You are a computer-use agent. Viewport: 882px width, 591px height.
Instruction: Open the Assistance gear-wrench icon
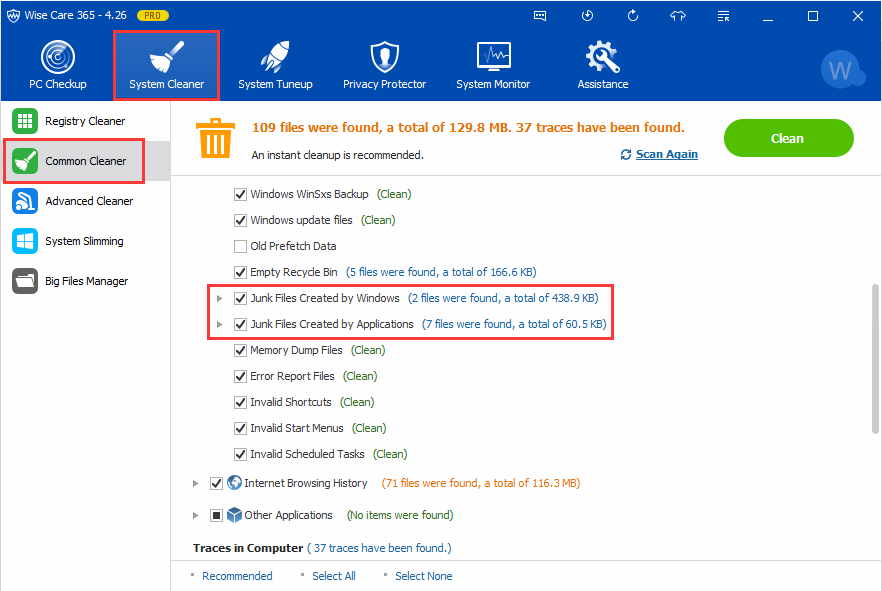point(602,57)
